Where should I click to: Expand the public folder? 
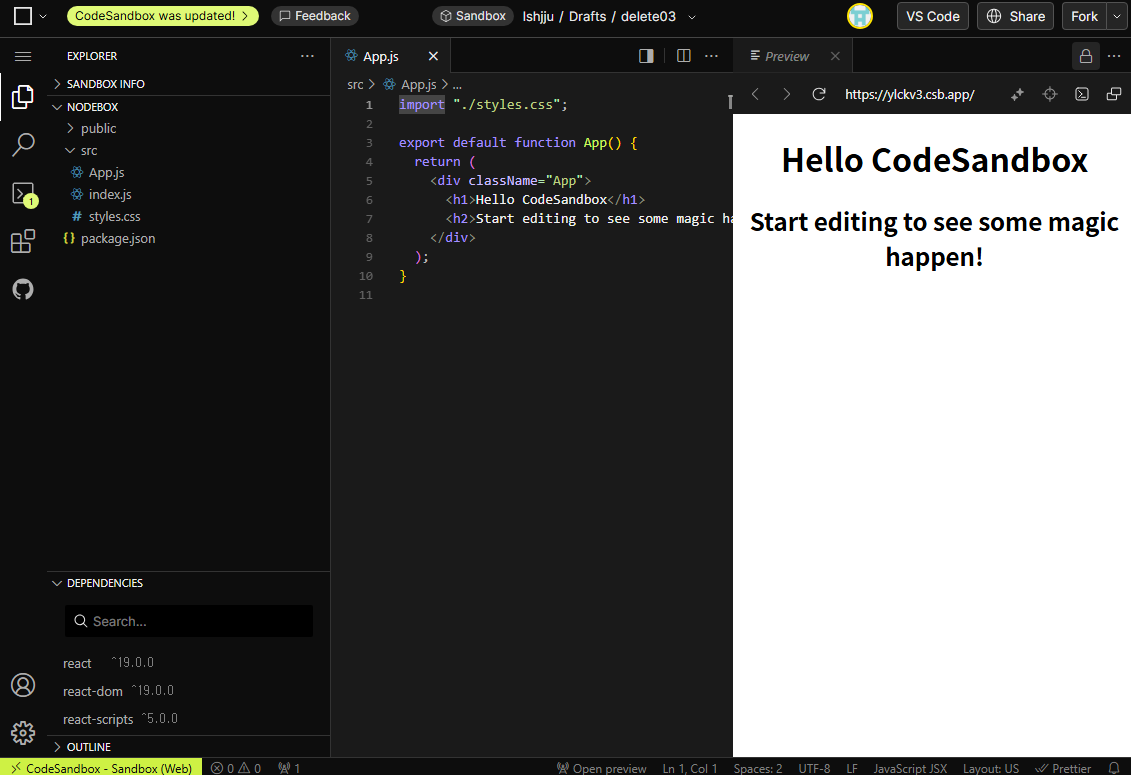pos(98,128)
